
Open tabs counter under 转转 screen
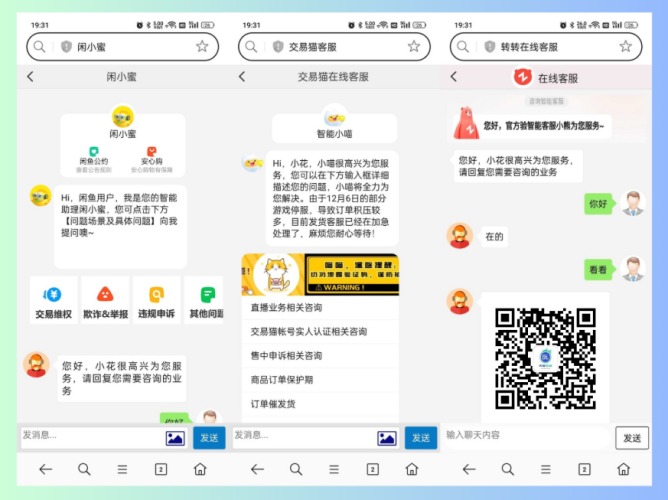point(584,469)
